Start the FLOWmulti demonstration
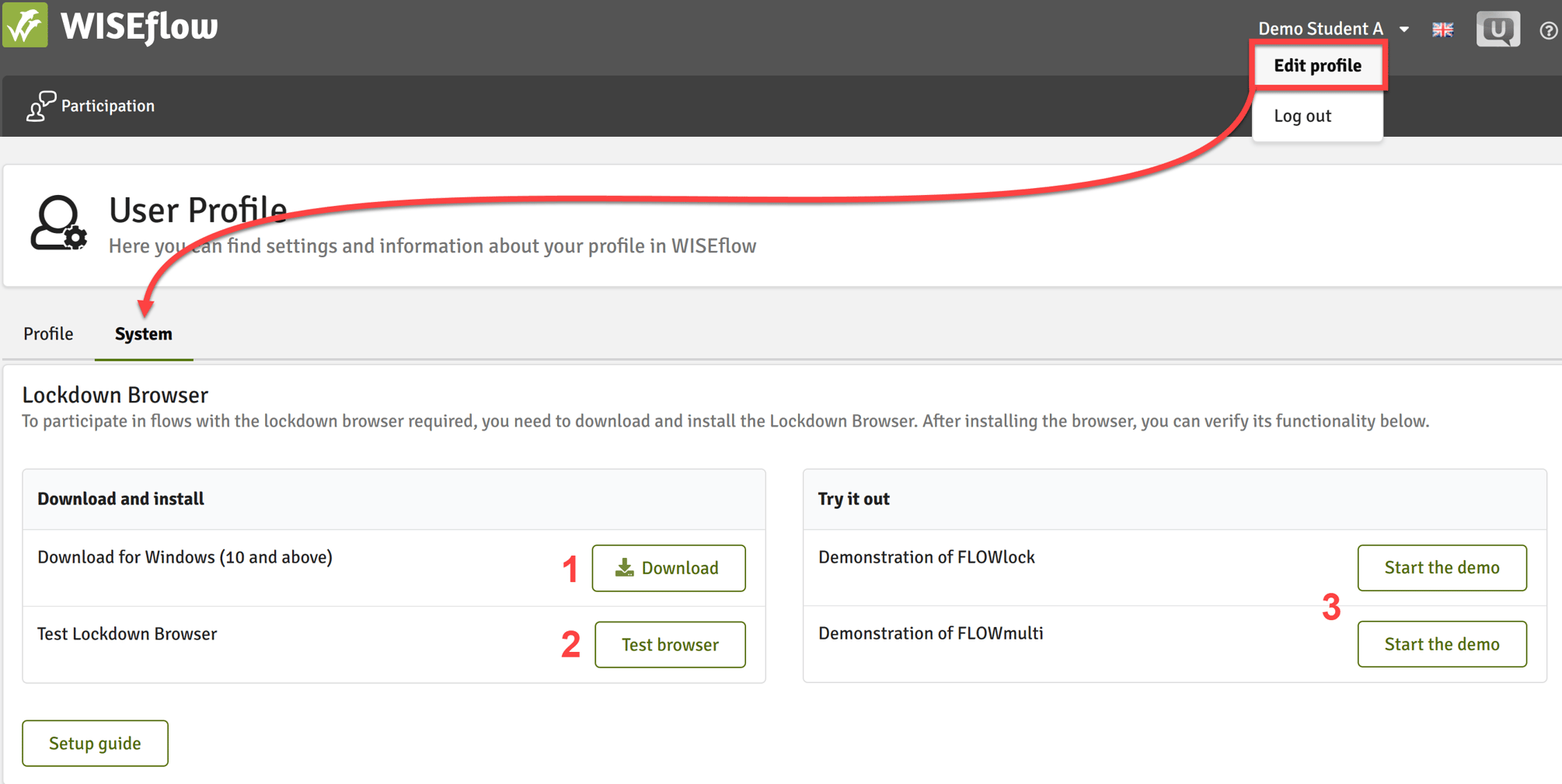 pos(1442,643)
